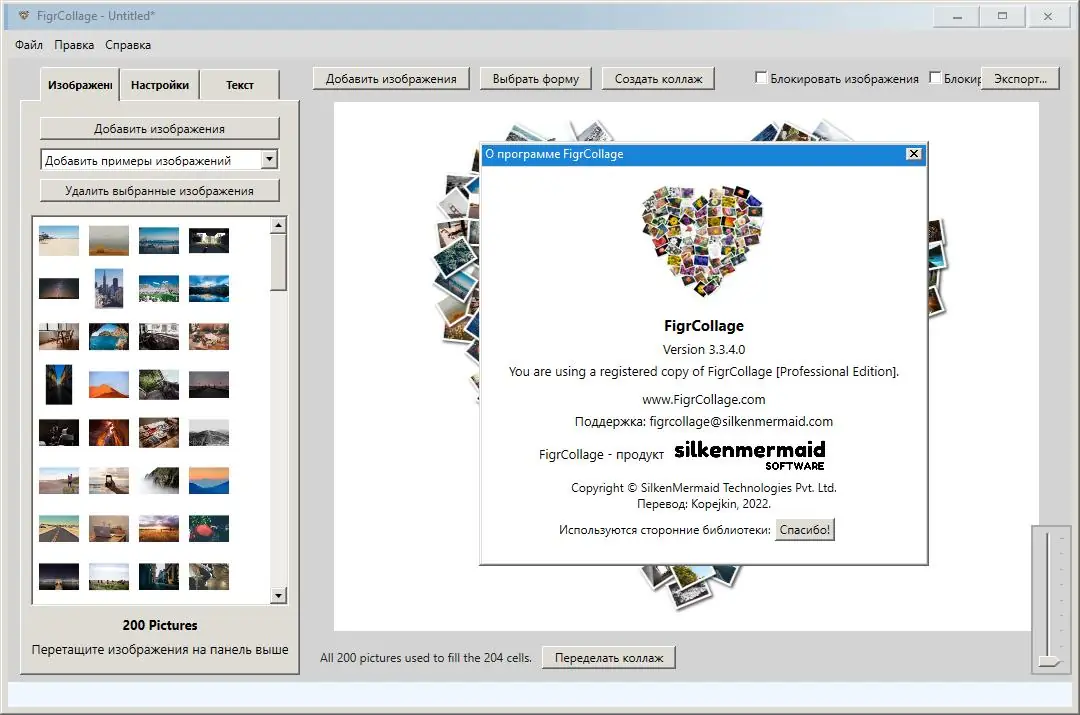Select the grayscale mountains thumbnail
This screenshot has width=1080, height=715.
[209, 433]
